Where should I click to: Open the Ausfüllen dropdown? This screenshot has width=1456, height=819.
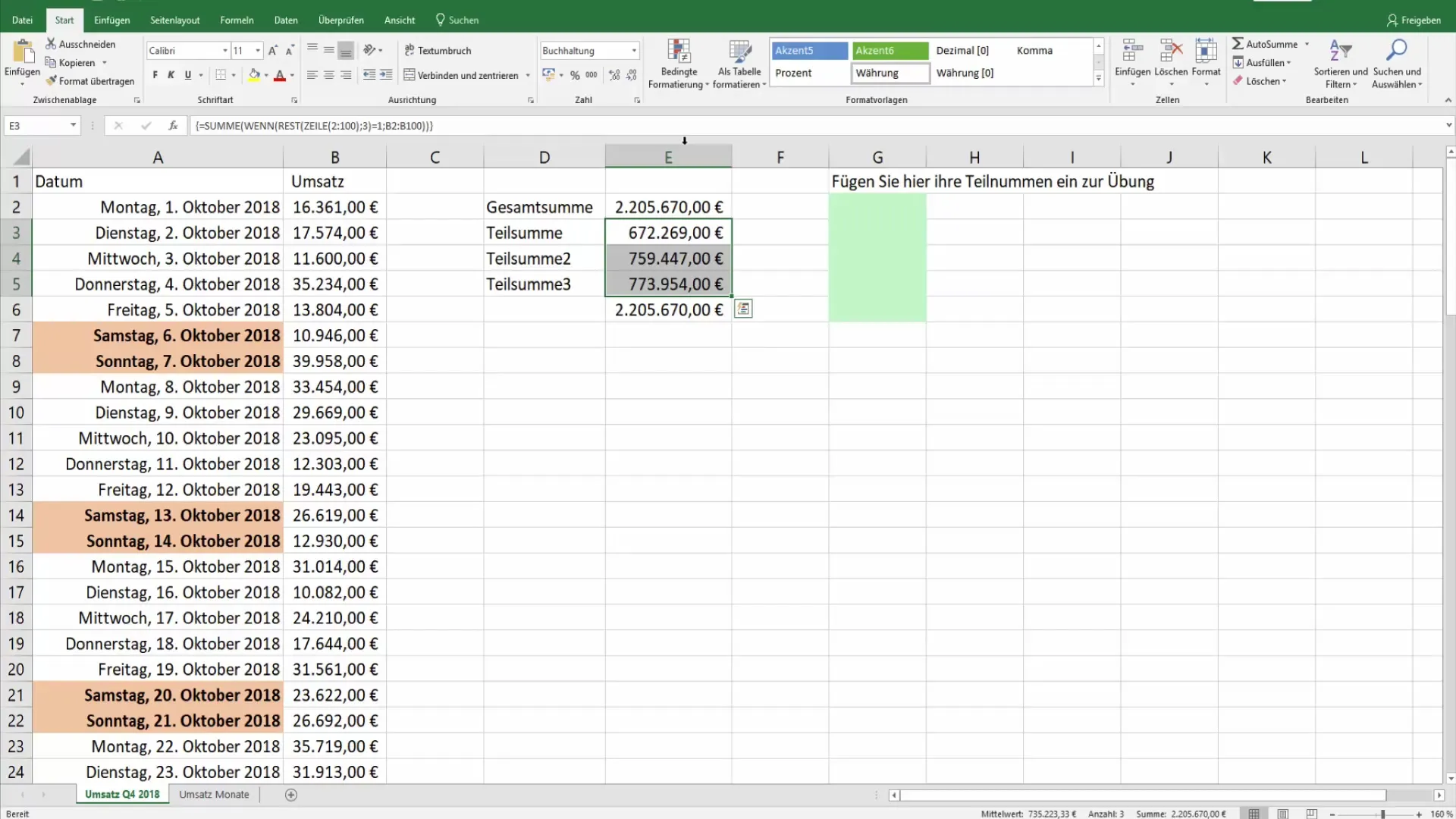pyautogui.click(x=1262, y=63)
